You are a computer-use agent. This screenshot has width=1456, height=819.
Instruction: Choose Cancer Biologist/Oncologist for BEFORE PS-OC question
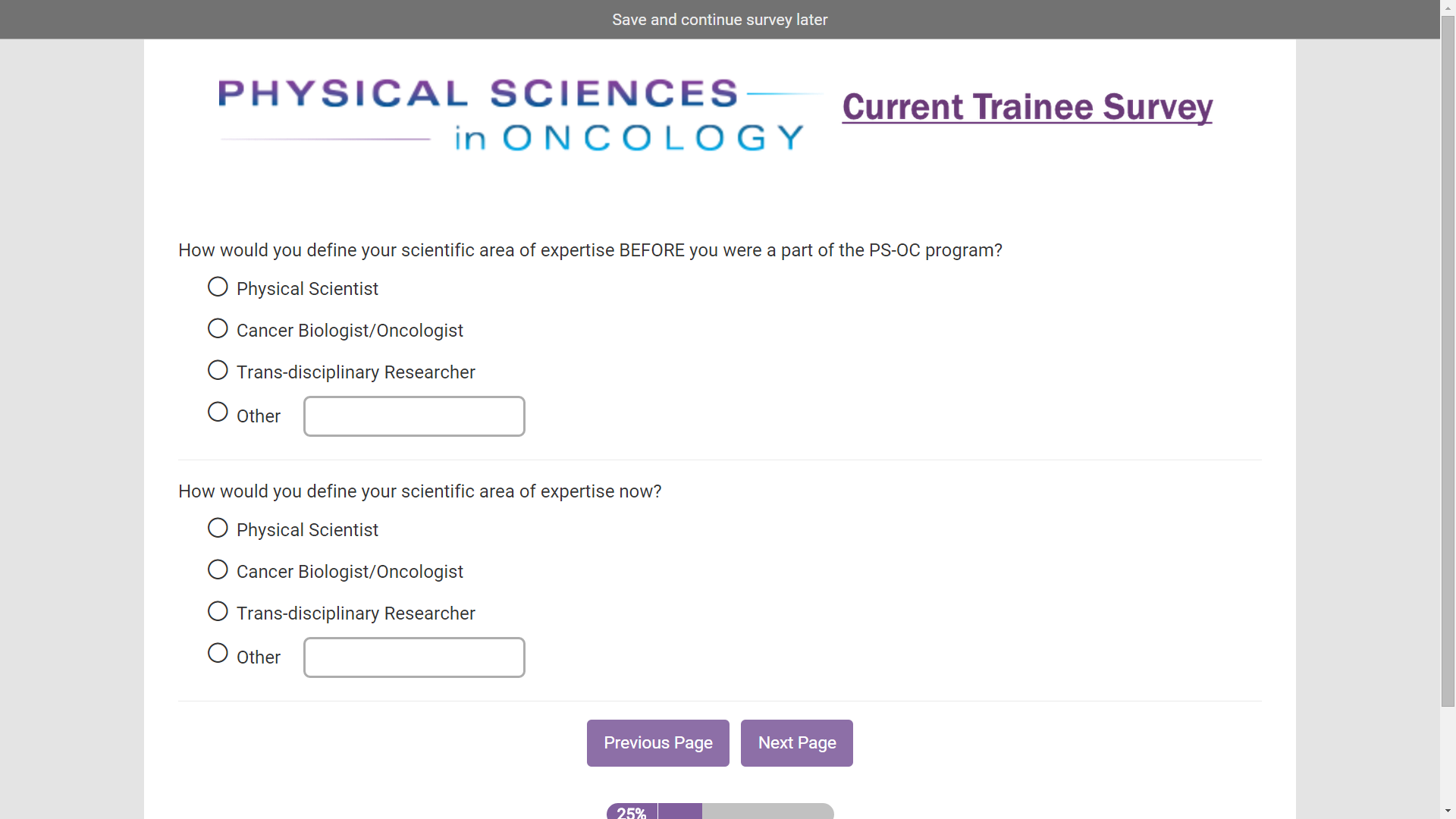point(218,329)
